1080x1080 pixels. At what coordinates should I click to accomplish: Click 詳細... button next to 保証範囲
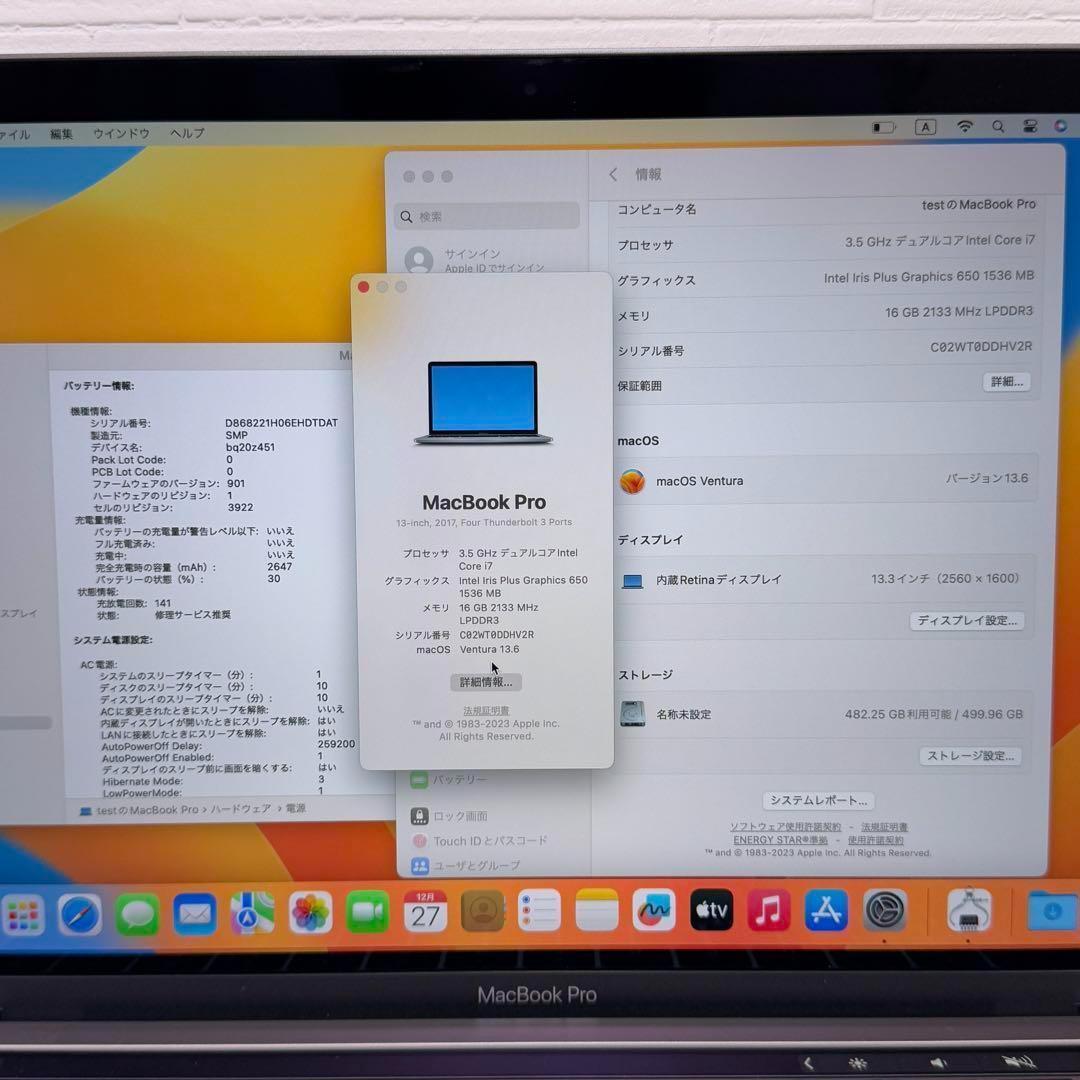point(1006,382)
